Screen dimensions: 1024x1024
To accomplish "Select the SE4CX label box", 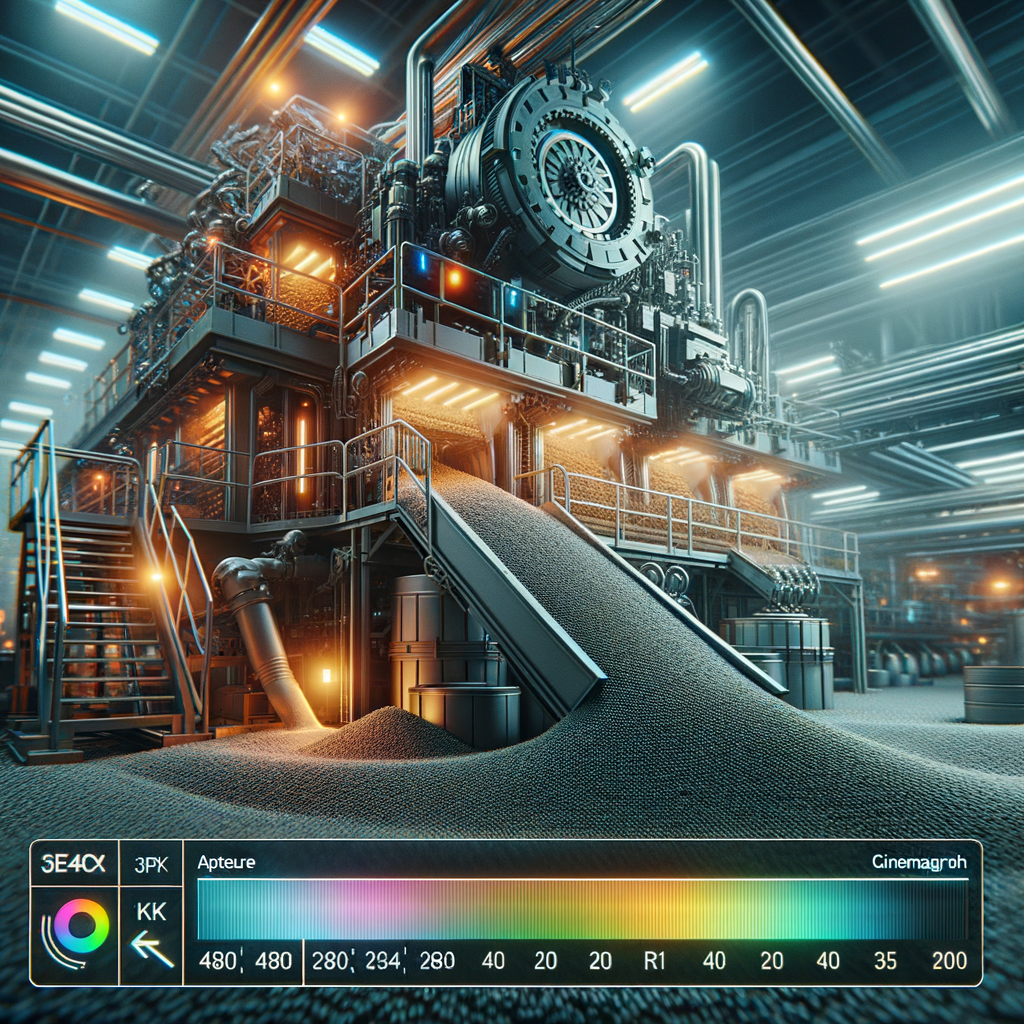I will (73, 863).
